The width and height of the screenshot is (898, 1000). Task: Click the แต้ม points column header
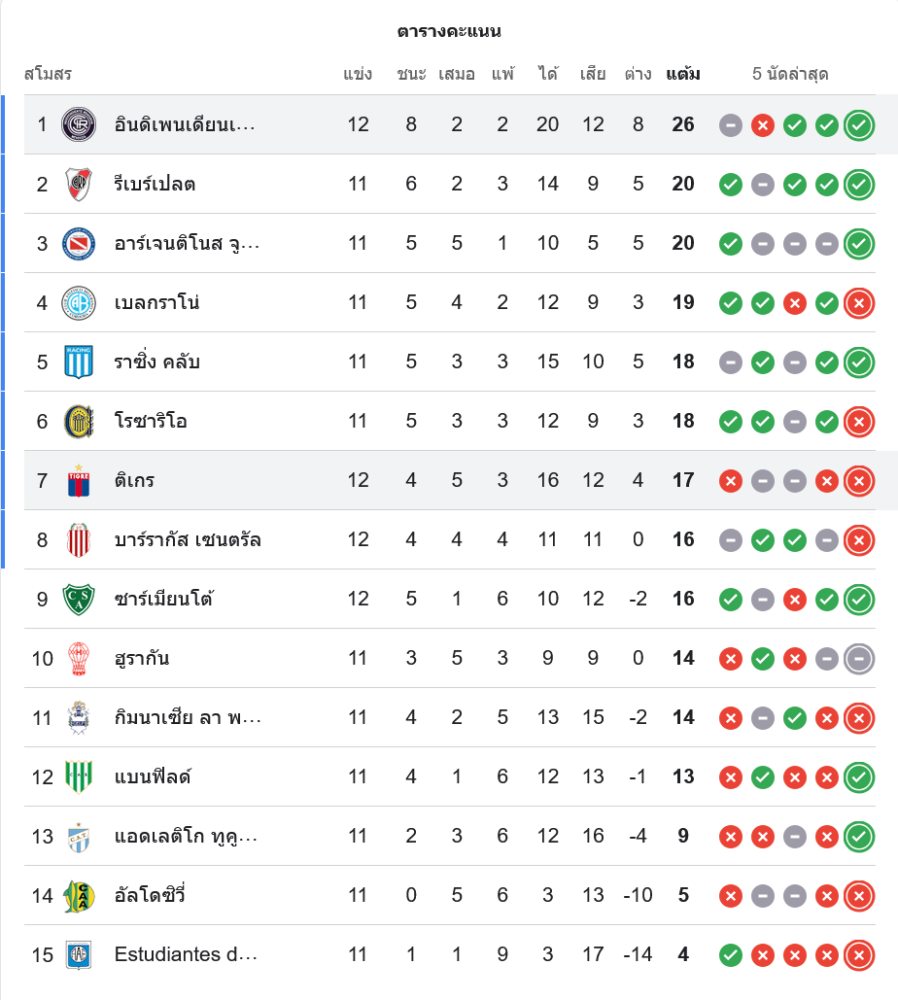(x=683, y=74)
